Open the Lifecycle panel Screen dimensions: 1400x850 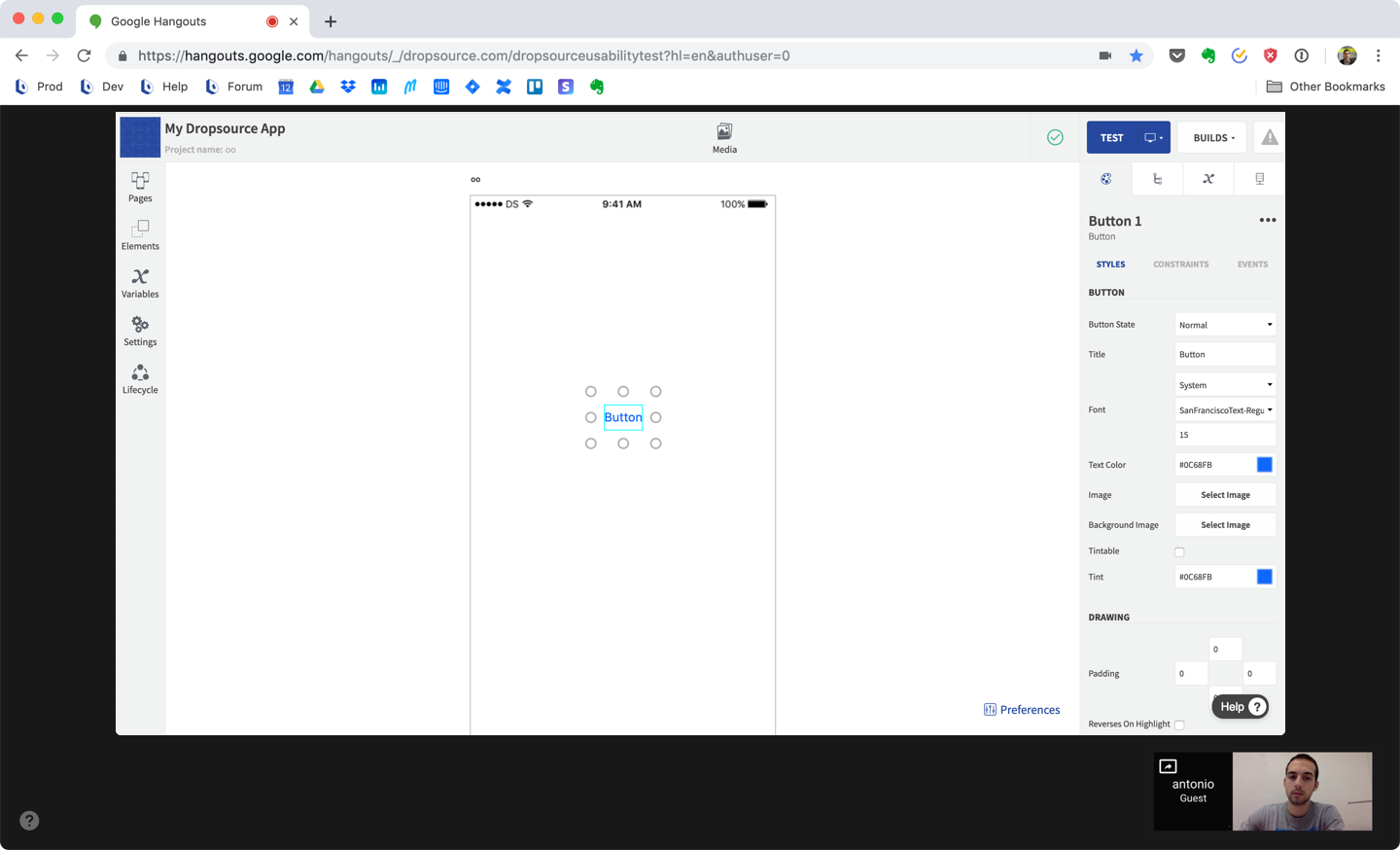(x=140, y=378)
